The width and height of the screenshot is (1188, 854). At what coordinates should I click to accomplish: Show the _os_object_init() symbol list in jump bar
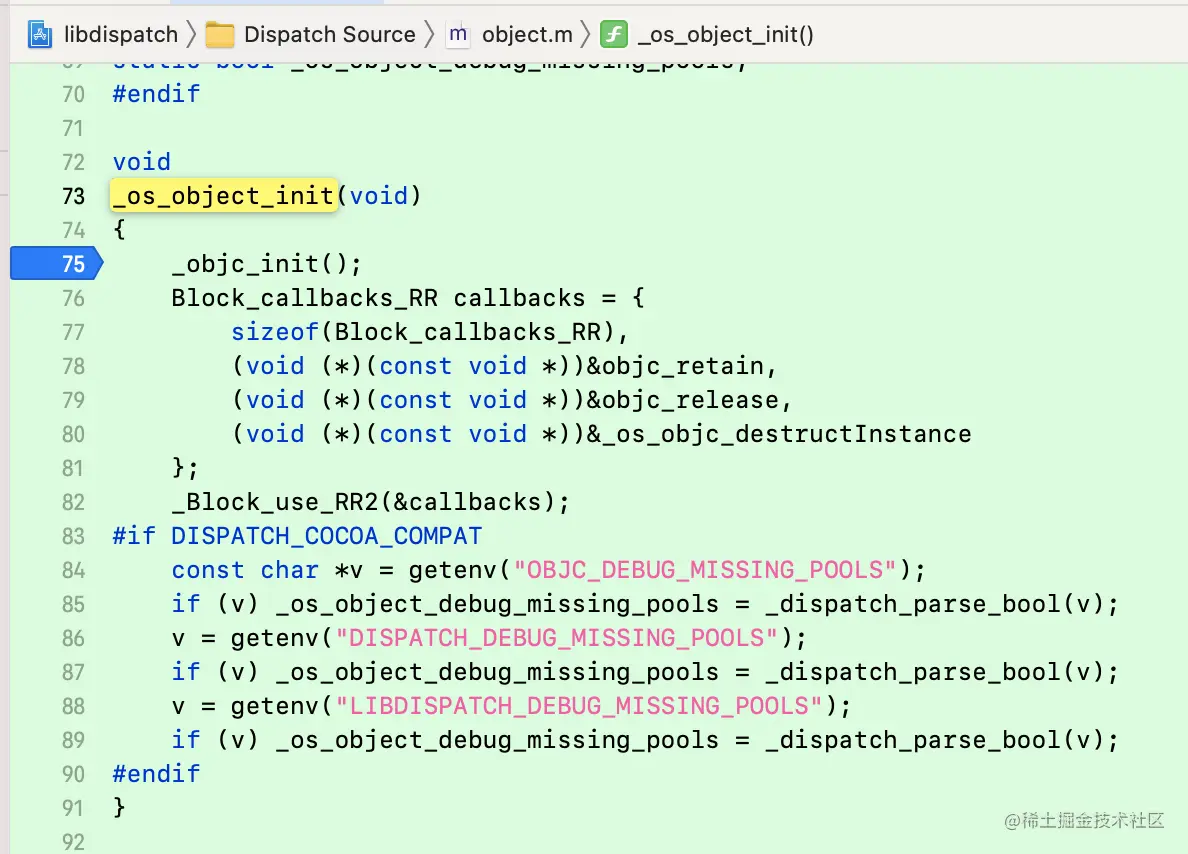(x=725, y=35)
